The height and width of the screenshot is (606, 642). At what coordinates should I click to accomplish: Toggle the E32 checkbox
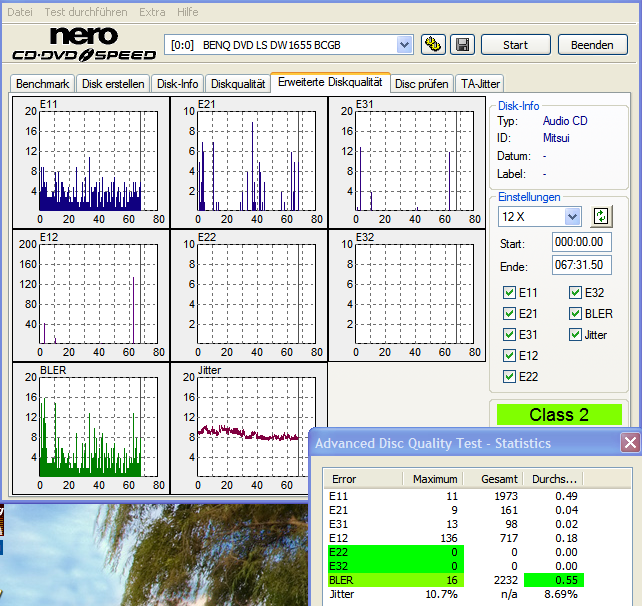[x=577, y=293]
